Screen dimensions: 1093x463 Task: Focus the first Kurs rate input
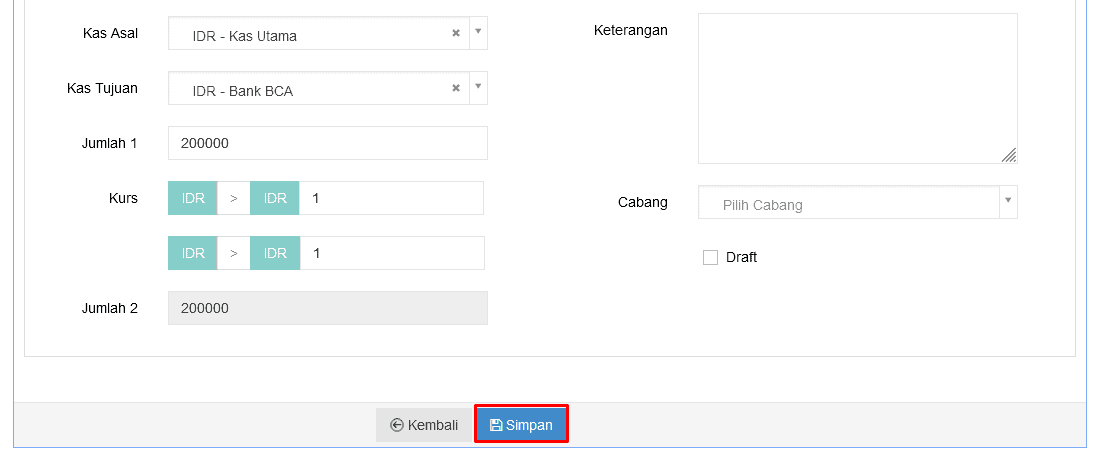pyautogui.click(x=391, y=198)
